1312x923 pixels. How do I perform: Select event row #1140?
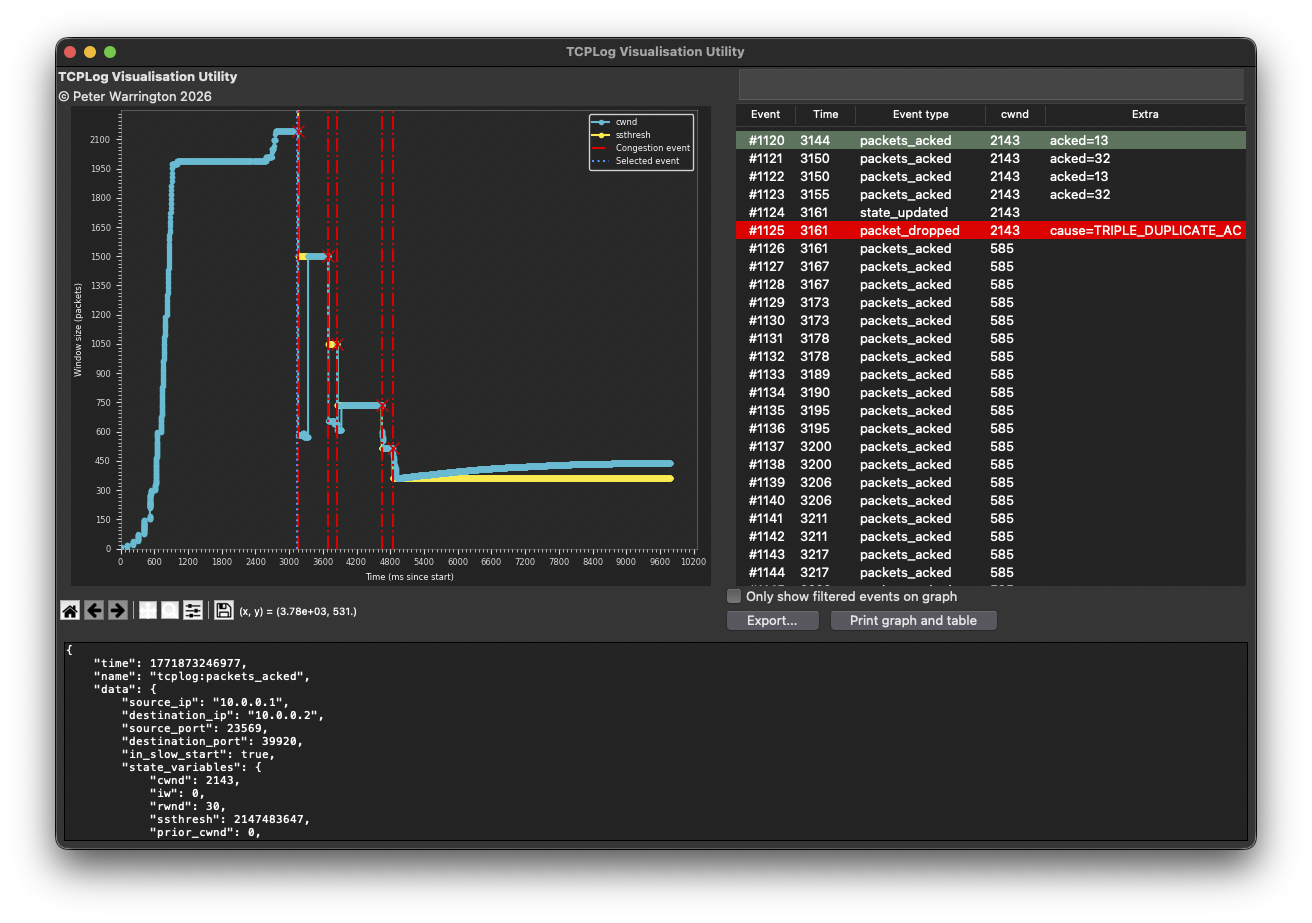click(x=991, y=501)
